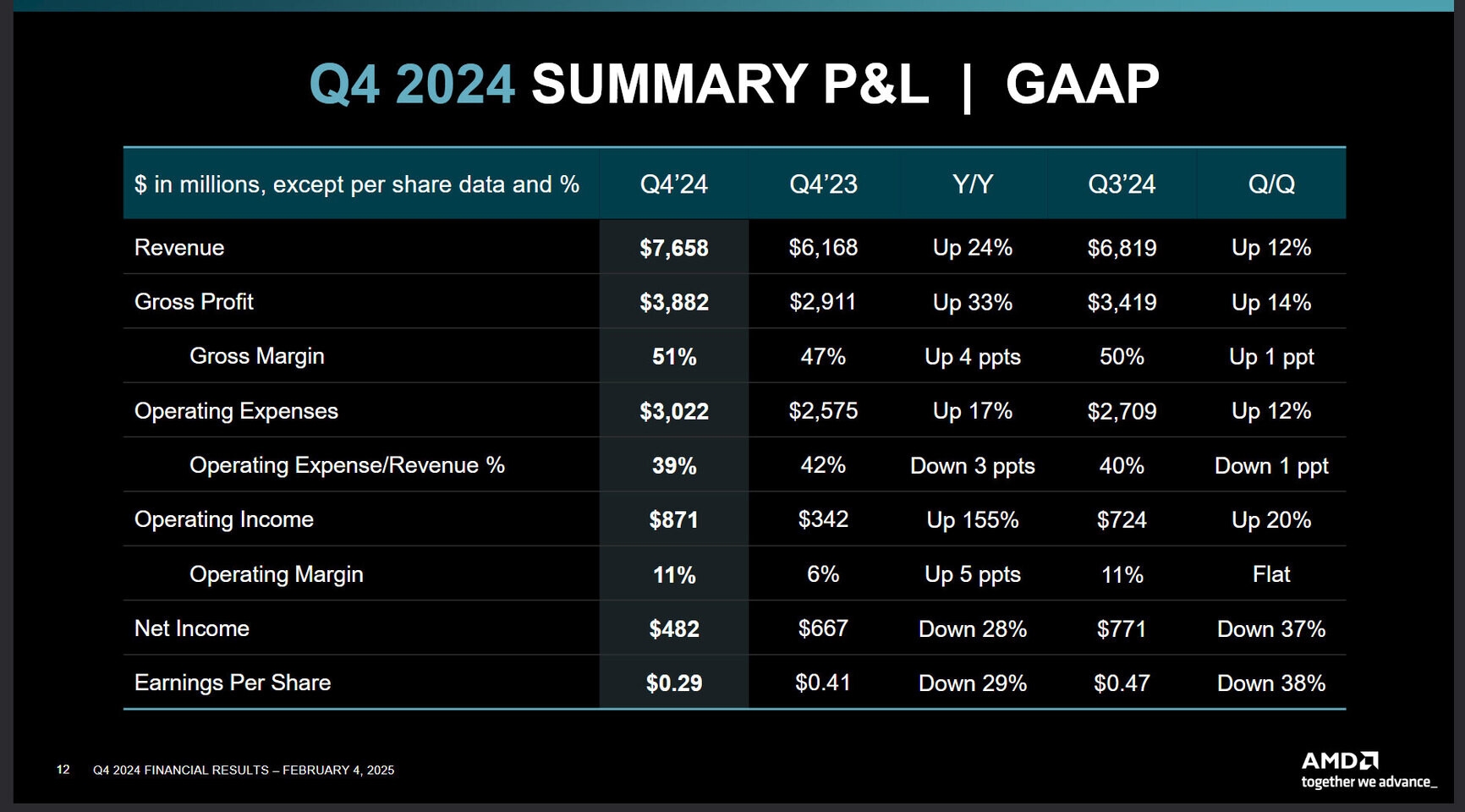Select the 'Down 28%' net income cell
Image resolution: width=1465 pixels, height=812 pixels.
click(x=973, y=628)
